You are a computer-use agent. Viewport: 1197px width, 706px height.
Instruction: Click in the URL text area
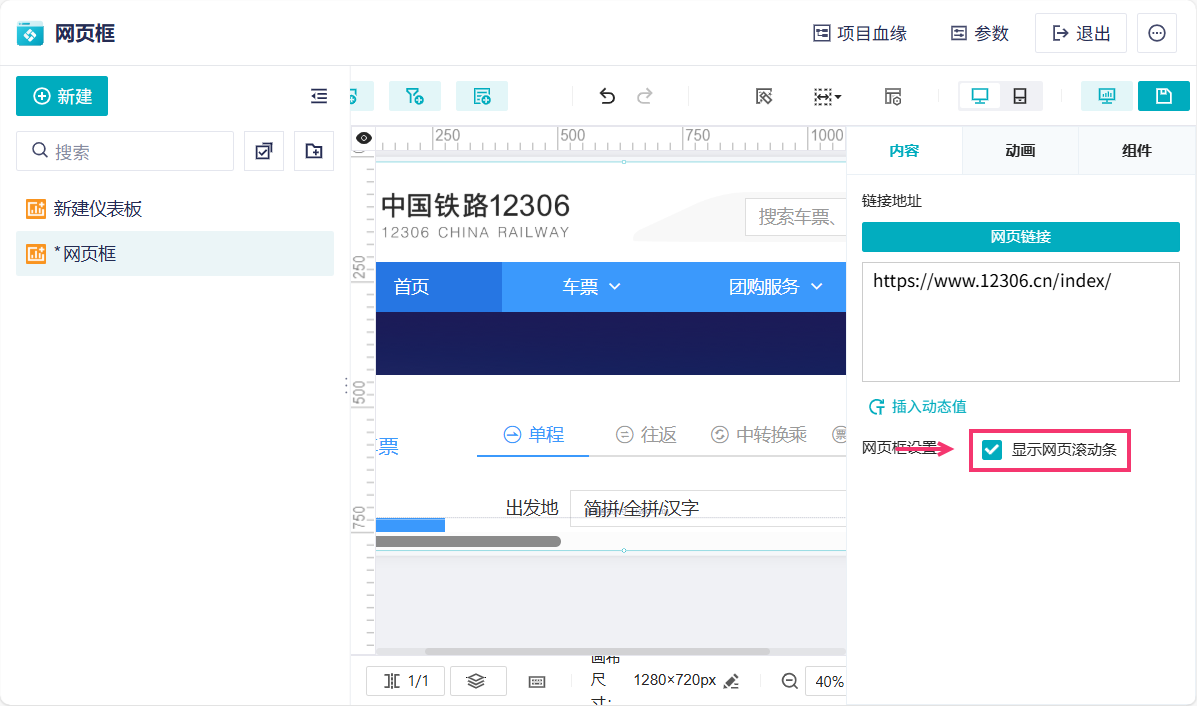pyautogui.click(x=1021, y=321)
